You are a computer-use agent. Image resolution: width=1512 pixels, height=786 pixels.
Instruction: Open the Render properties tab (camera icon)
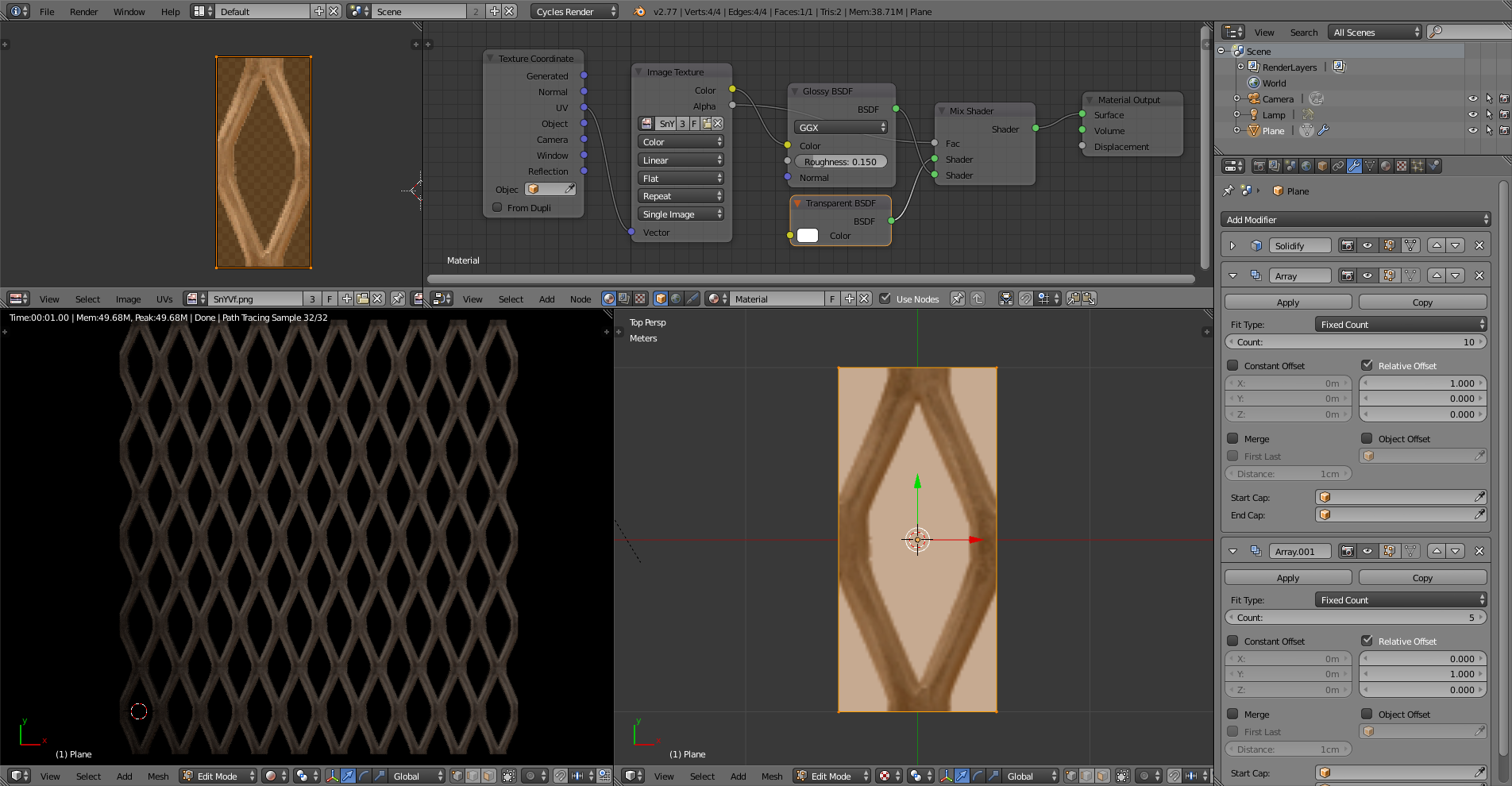click(1259, 166)
